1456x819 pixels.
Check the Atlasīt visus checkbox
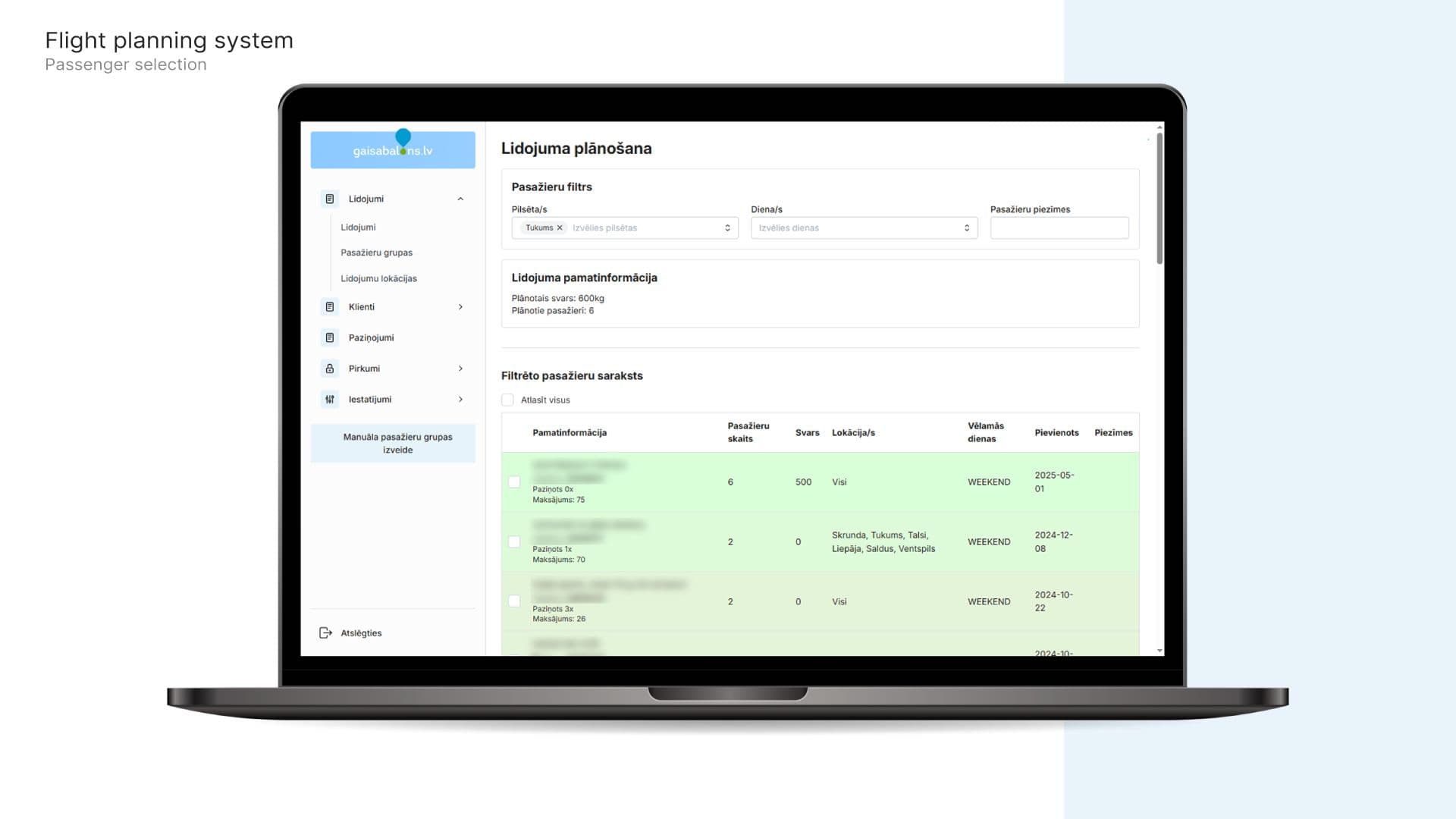coord(507,400)
